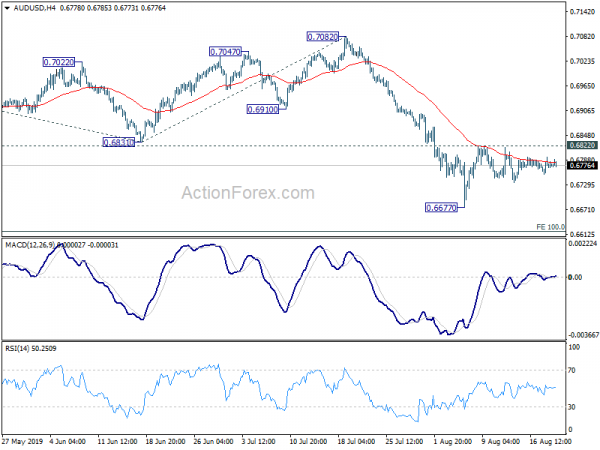
Task: Click the RSI(14) 50.2509 indicator label
Action: coord(31,349)
